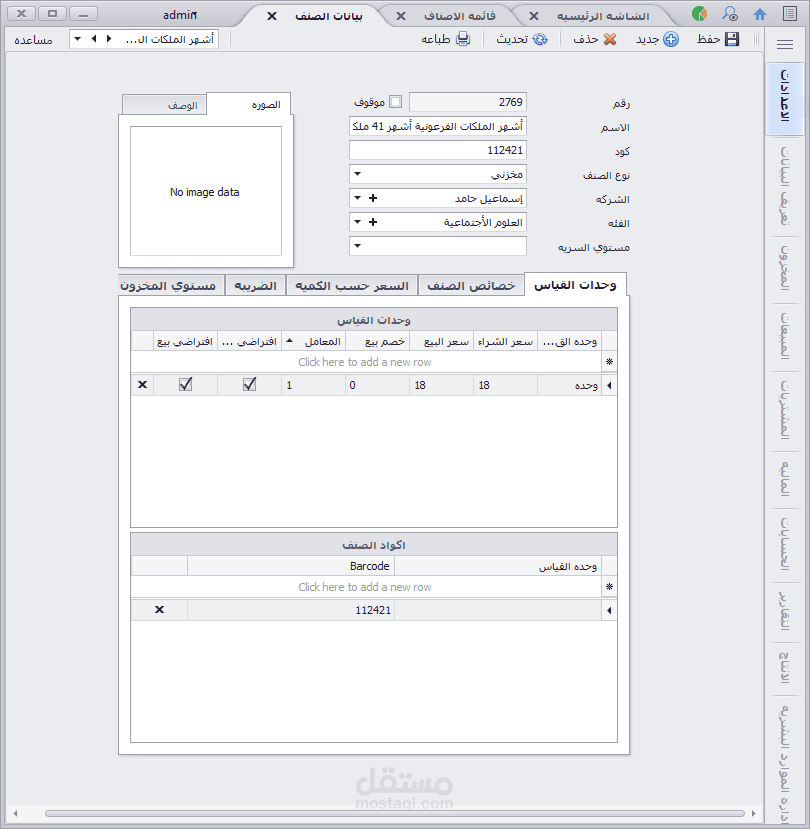Click the Refresh (تحديث) icon
810x829 pixels.
pos(540,39)
